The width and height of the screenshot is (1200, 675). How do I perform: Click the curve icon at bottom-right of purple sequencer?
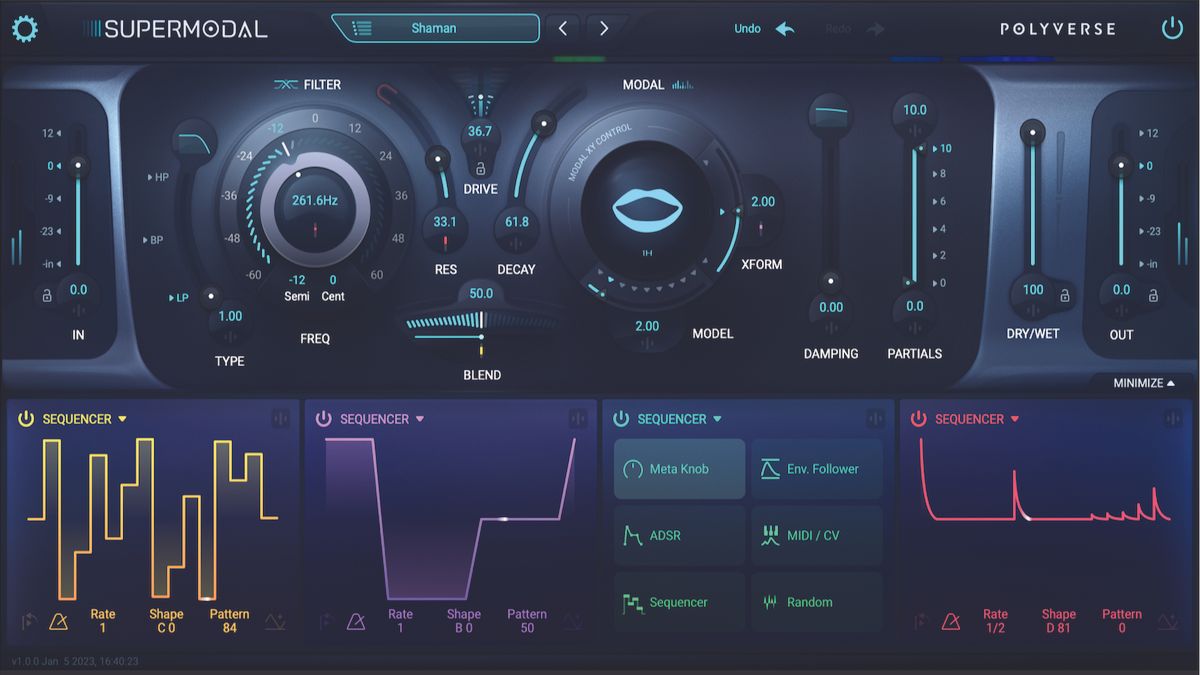click(x=573, y=620)
